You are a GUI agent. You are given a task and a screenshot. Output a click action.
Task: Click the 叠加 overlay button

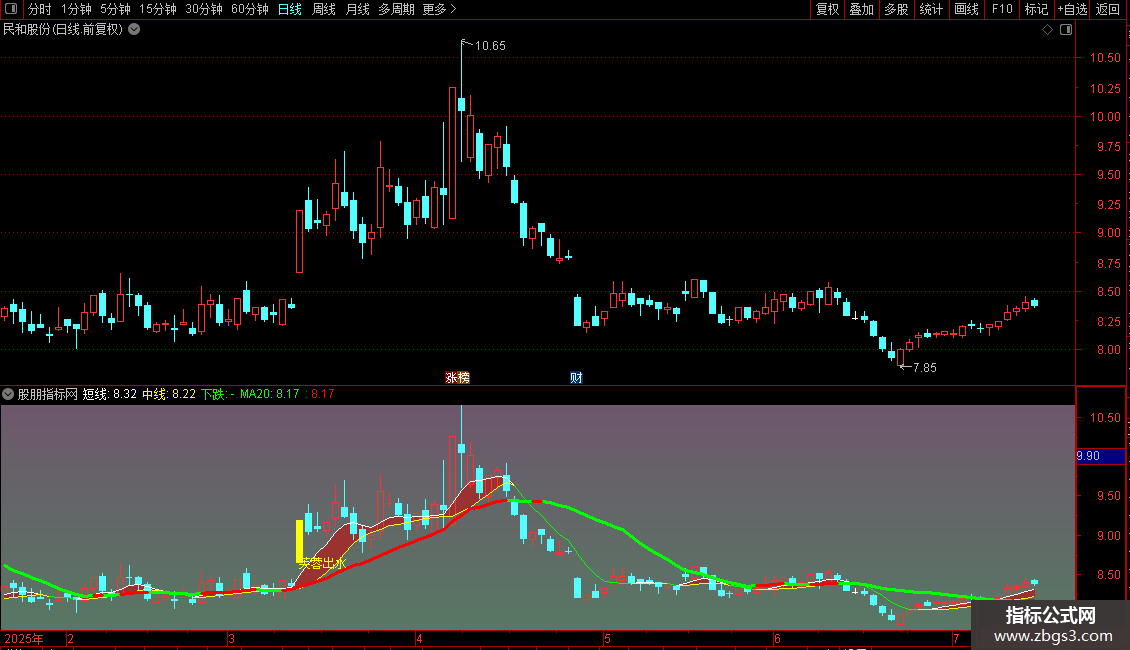(862, 9)
